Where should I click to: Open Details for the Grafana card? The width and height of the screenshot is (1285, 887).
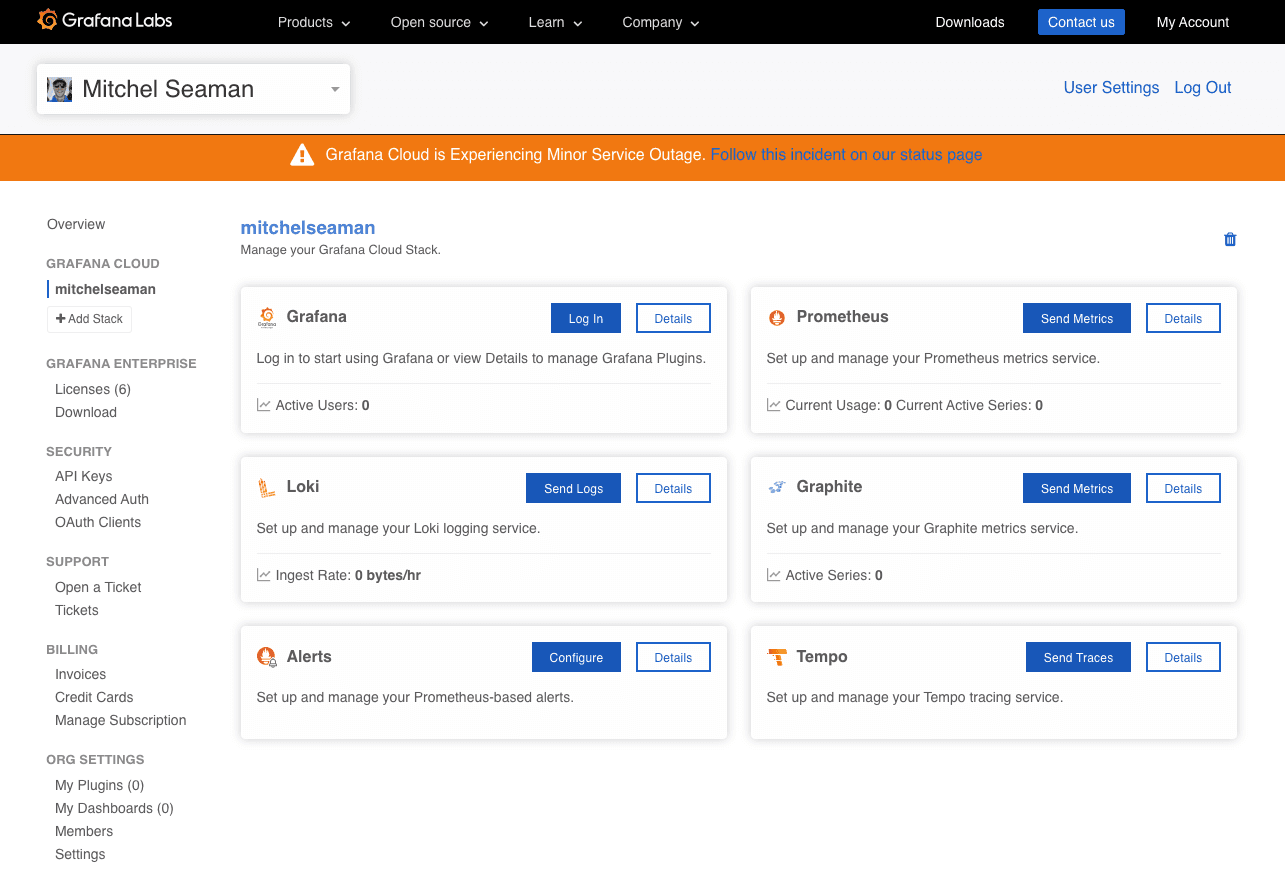[x=673, y=318]
